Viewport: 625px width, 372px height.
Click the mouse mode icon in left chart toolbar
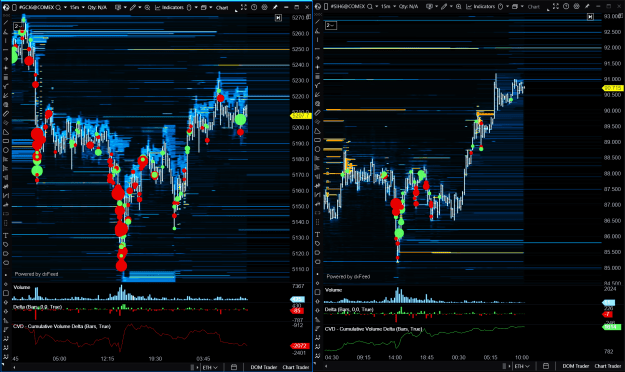pos(189,7)
